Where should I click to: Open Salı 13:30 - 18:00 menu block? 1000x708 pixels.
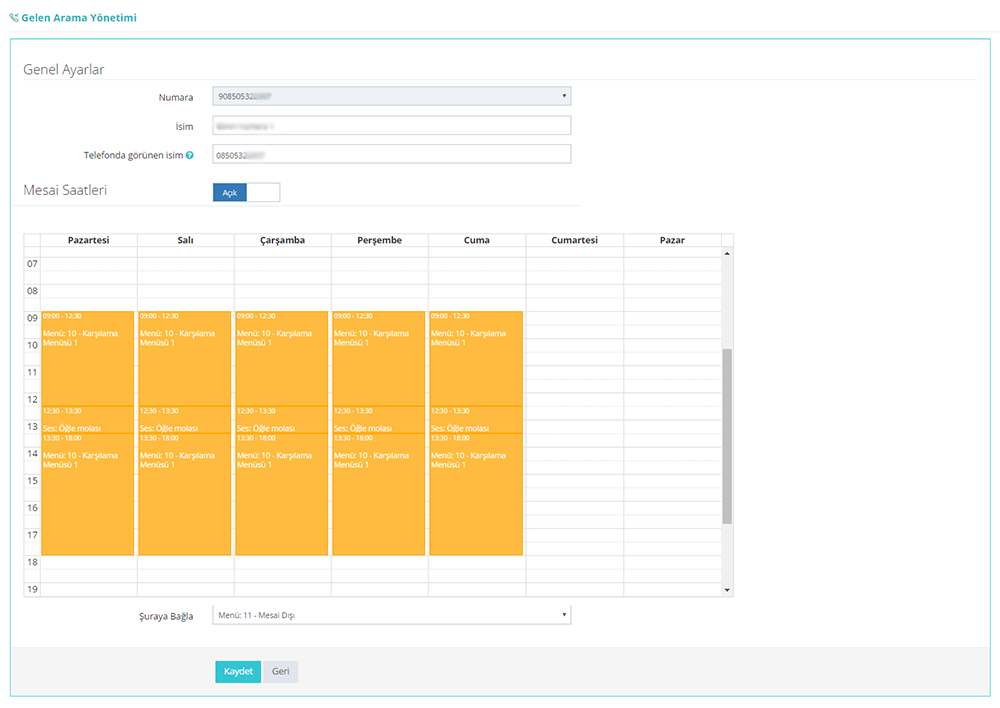[185, 494]
